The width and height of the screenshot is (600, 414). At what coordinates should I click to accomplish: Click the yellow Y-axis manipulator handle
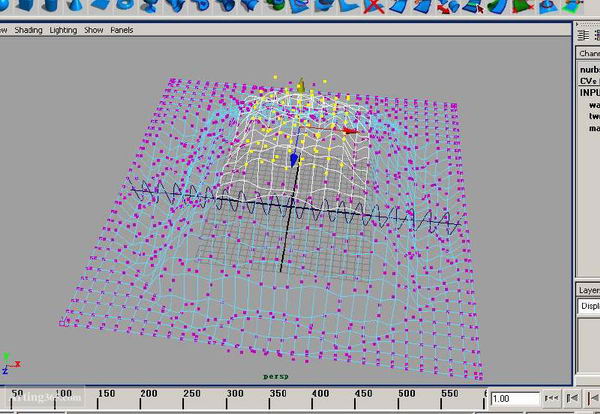(x=301, y=85)
